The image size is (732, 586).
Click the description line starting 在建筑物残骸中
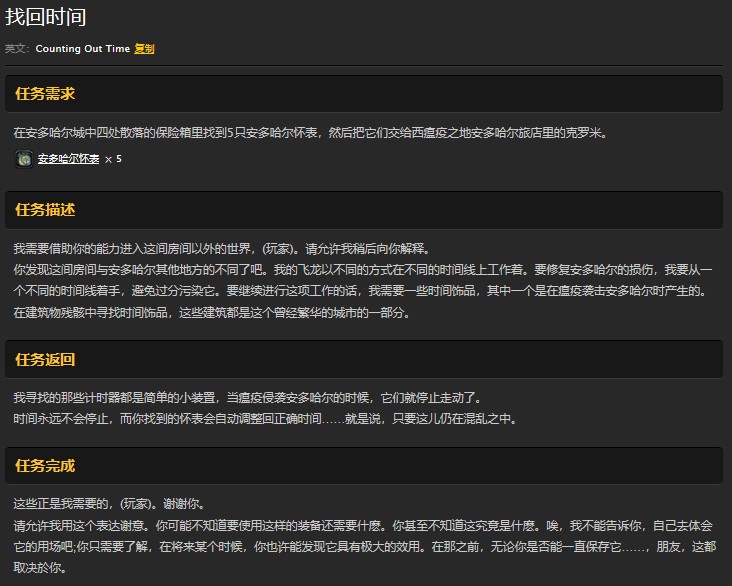210,312
